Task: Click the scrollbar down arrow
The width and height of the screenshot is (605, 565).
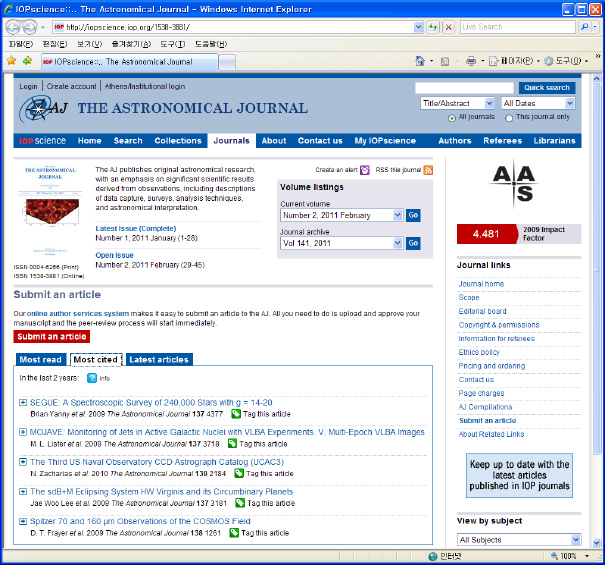Action: tap(597, 542)
